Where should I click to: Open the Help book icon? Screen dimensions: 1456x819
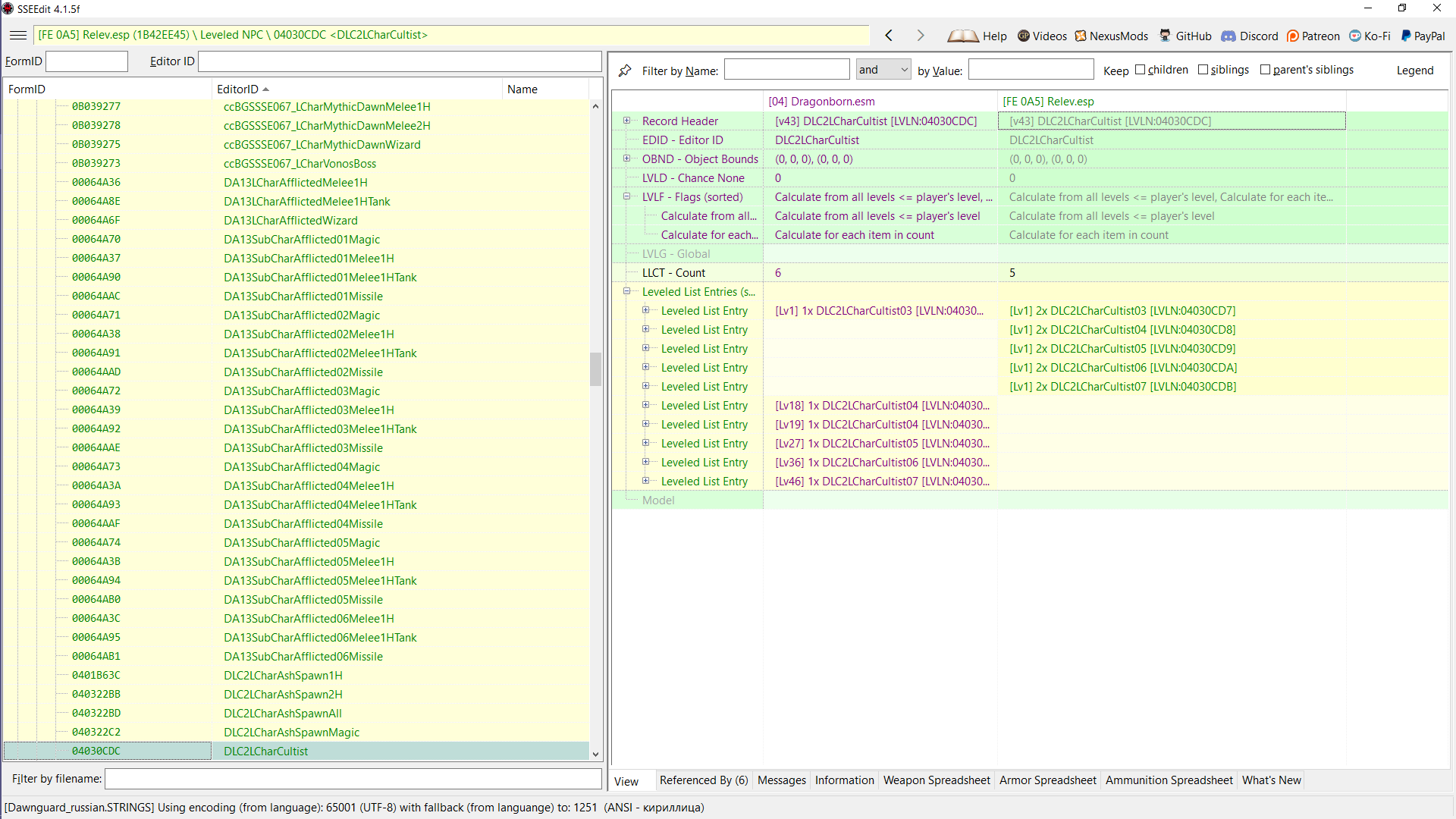963,36
